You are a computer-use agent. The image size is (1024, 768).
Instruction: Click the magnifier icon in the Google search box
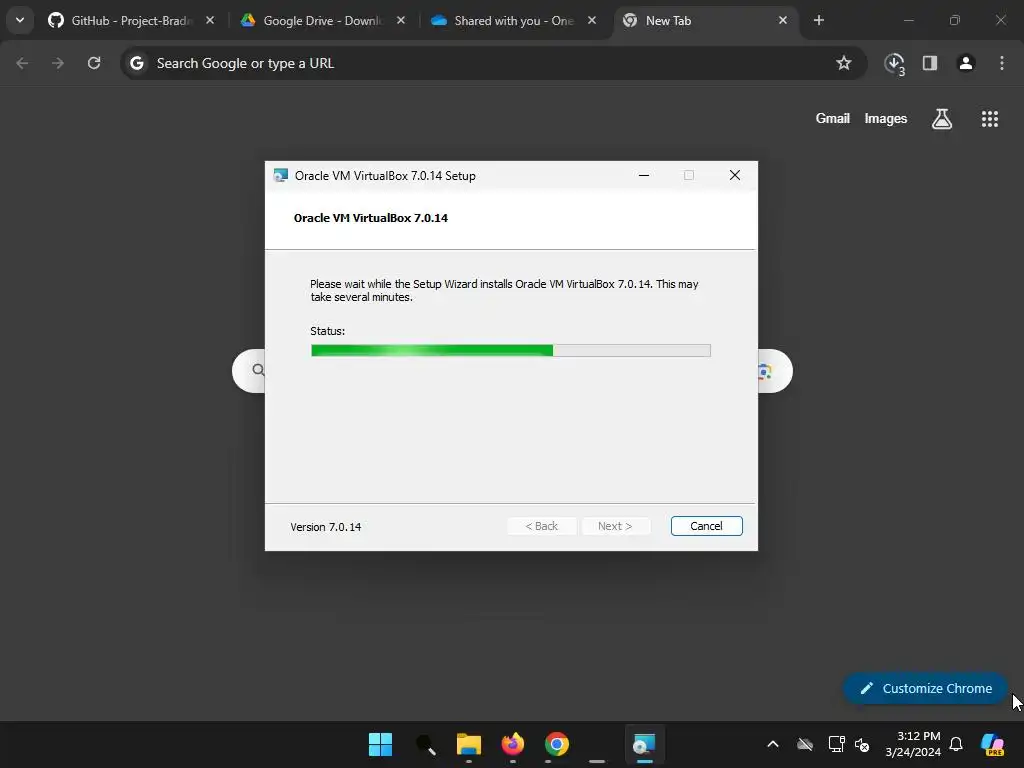[x=259, y=370]
